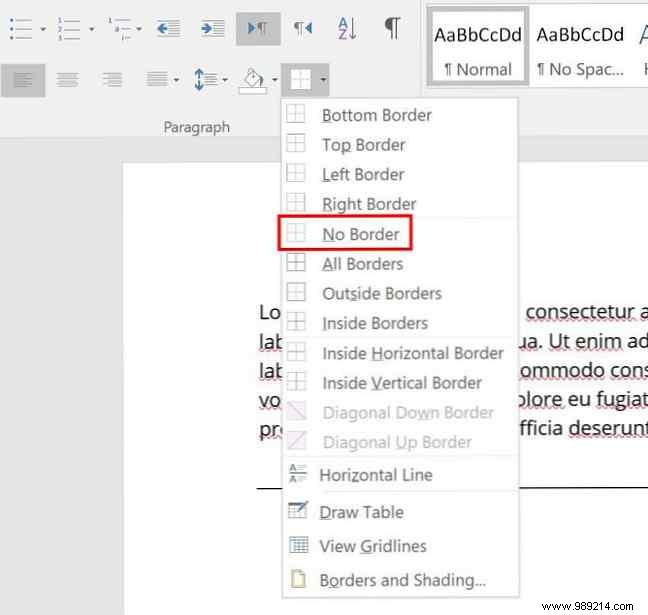
Task: Choose Inside Horizontal Border option
Action: 400,353
